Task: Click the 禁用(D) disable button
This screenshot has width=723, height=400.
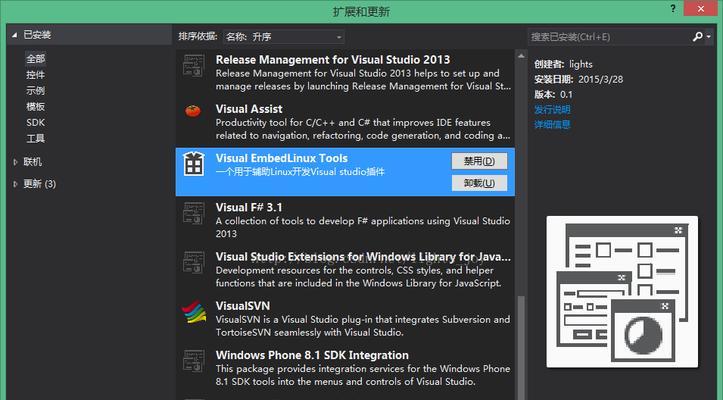Action: click(x=479, y=161)
